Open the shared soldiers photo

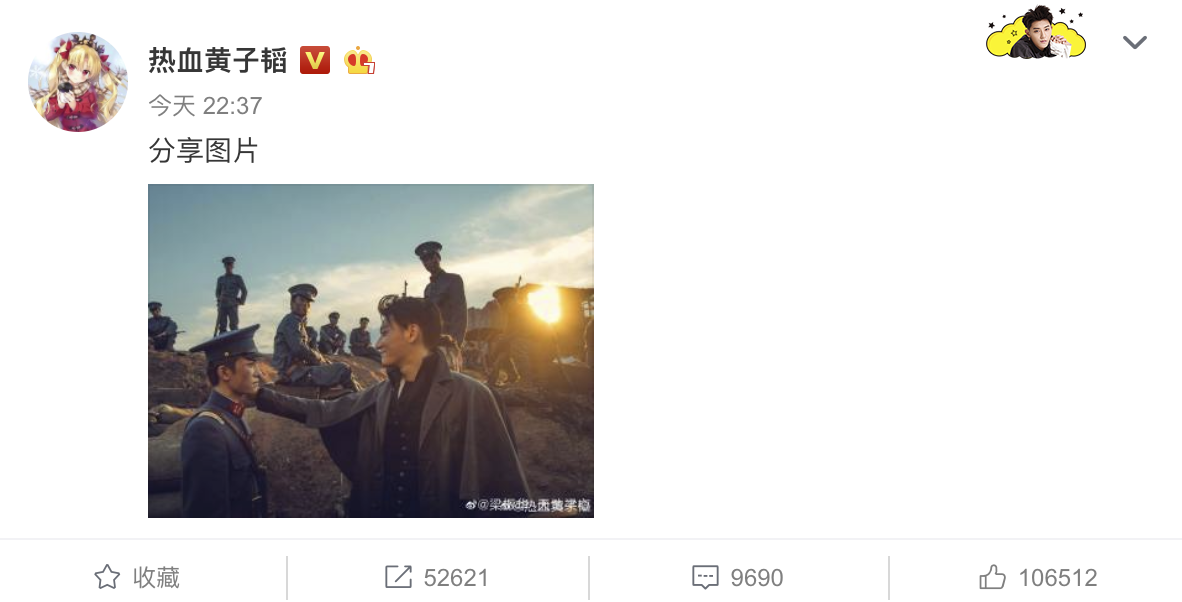pos(371,350)
